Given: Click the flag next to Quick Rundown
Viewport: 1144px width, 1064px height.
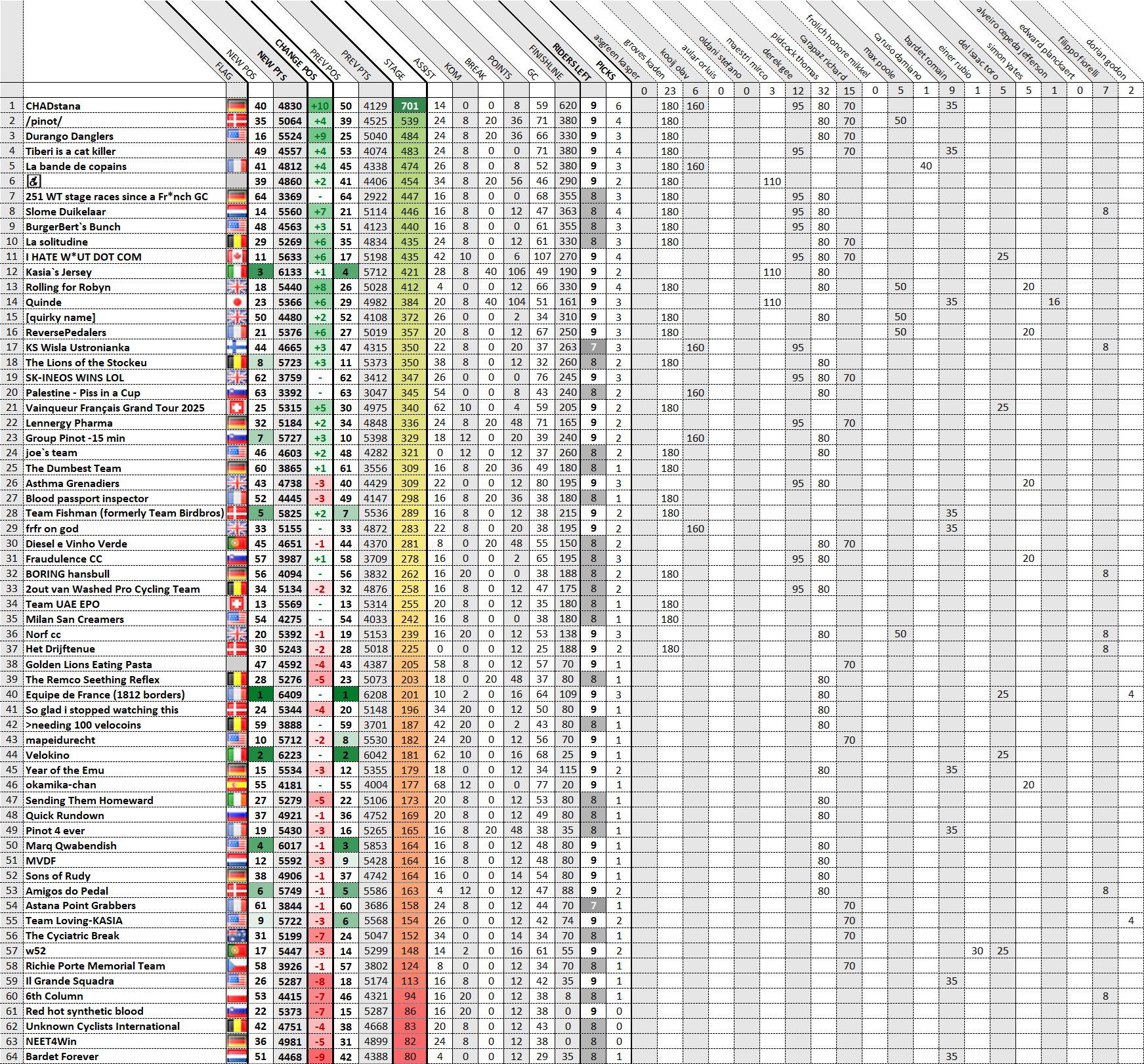Looking at the screenshot, I should click(236, 815).
